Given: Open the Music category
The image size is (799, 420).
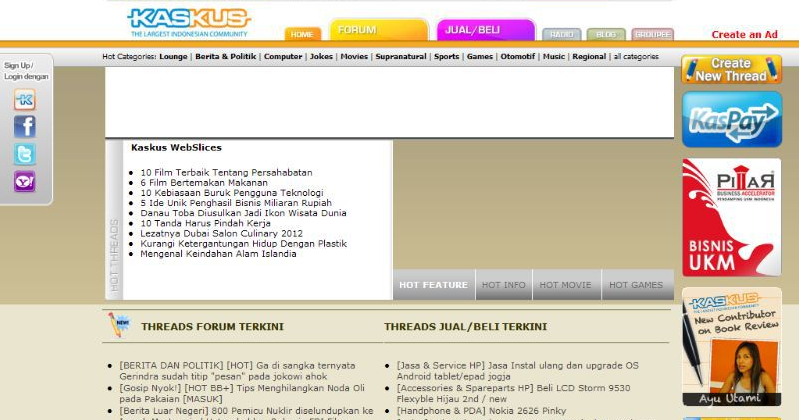Looking at the screenshot, I should pyautogui.click(x=554, y=57).
